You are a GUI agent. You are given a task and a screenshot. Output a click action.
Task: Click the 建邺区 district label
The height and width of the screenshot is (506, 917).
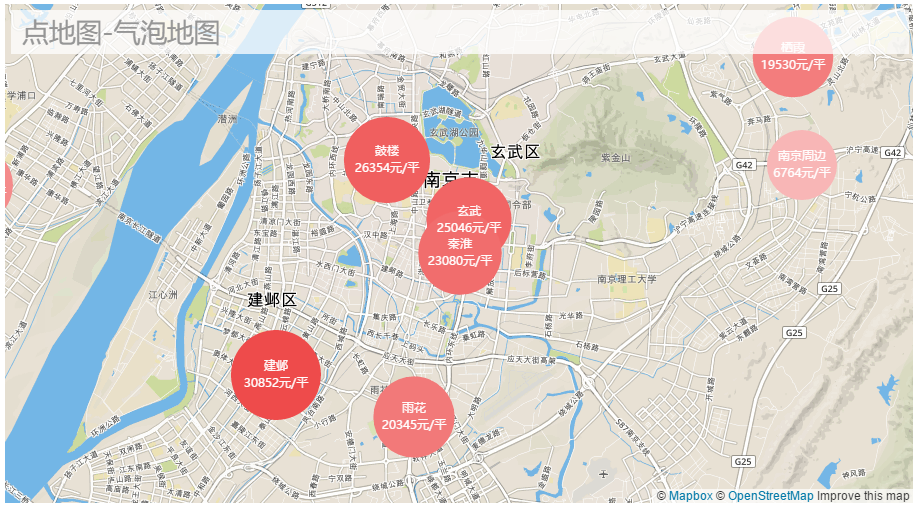coord(272,300)
